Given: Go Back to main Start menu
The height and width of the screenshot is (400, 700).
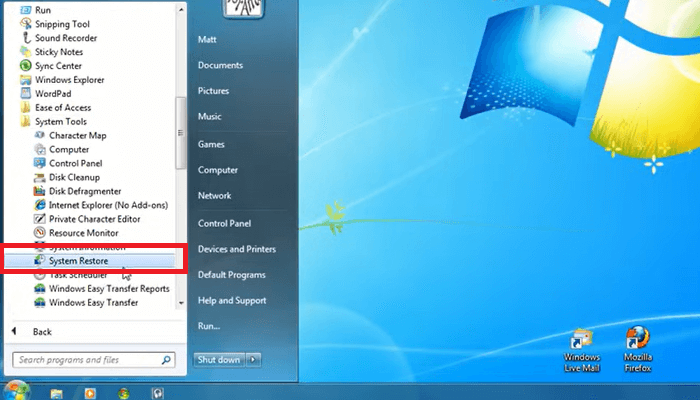Looking at the screenshot, I should (41, 331).
